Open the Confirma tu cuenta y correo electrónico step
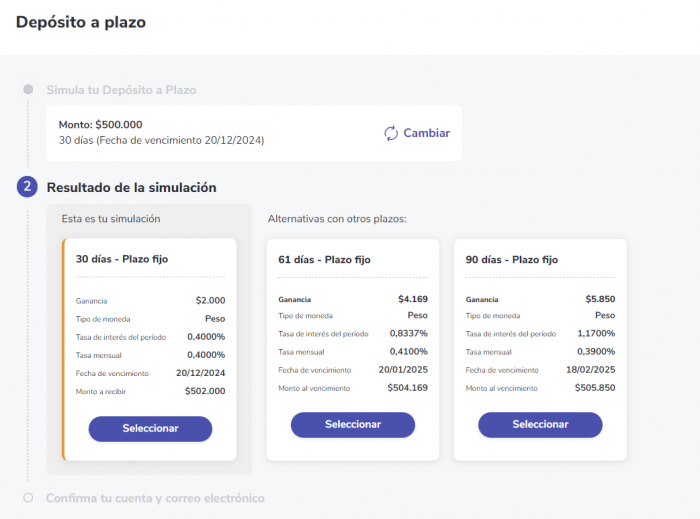The width and height of the screenshot is (700, 519). pyautogui.click(x=155, y=498)
